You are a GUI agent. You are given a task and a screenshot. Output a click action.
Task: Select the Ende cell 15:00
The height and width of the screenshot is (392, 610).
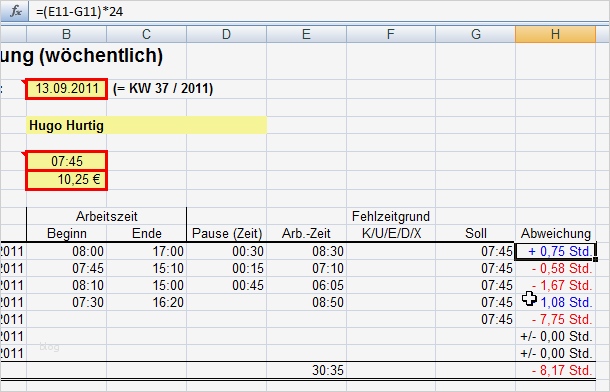(x=147, y=285)
